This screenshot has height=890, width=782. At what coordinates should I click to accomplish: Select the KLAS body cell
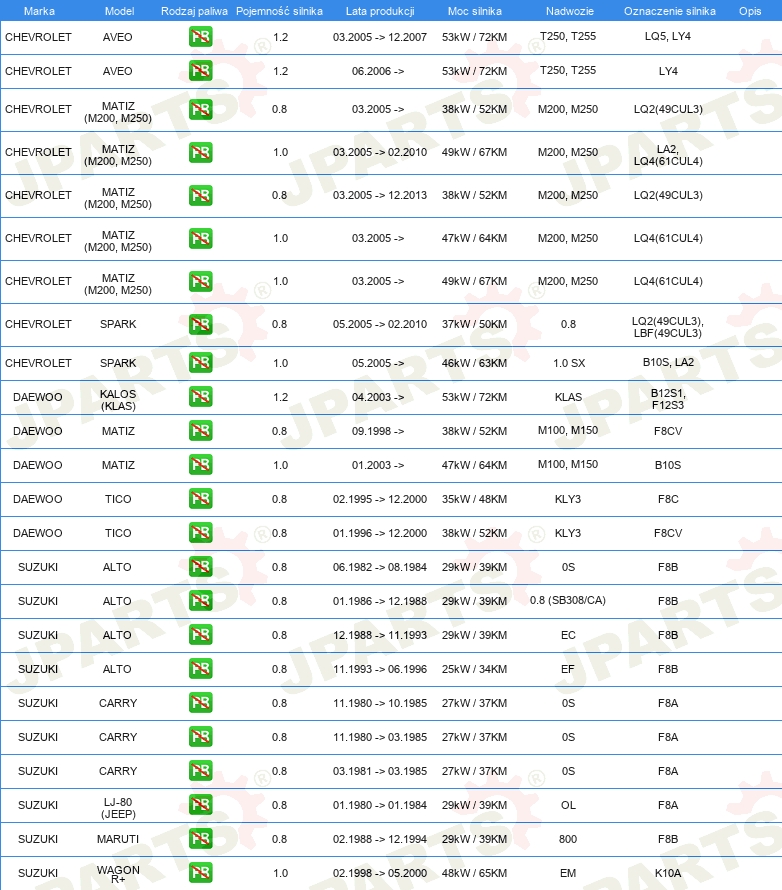(569, 397)
